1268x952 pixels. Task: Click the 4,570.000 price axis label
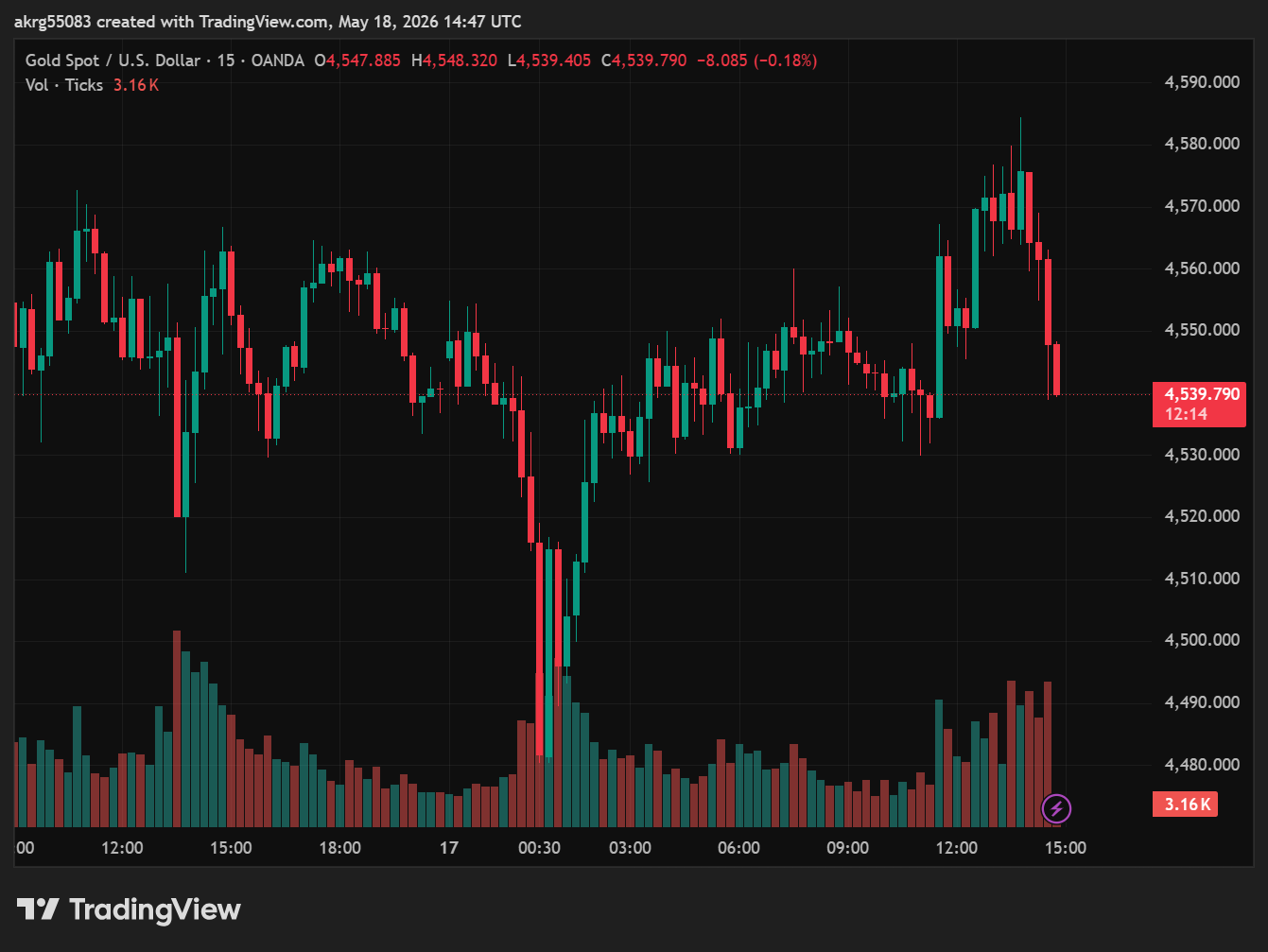point(1202,206)
